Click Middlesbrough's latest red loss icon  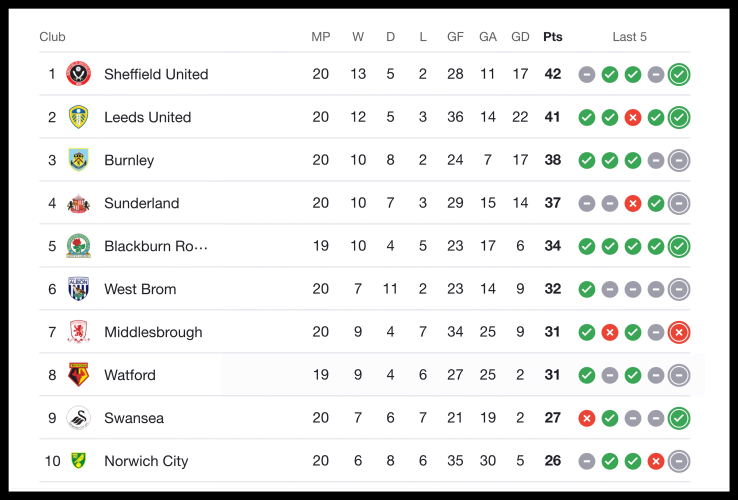(x=679, y=332)
